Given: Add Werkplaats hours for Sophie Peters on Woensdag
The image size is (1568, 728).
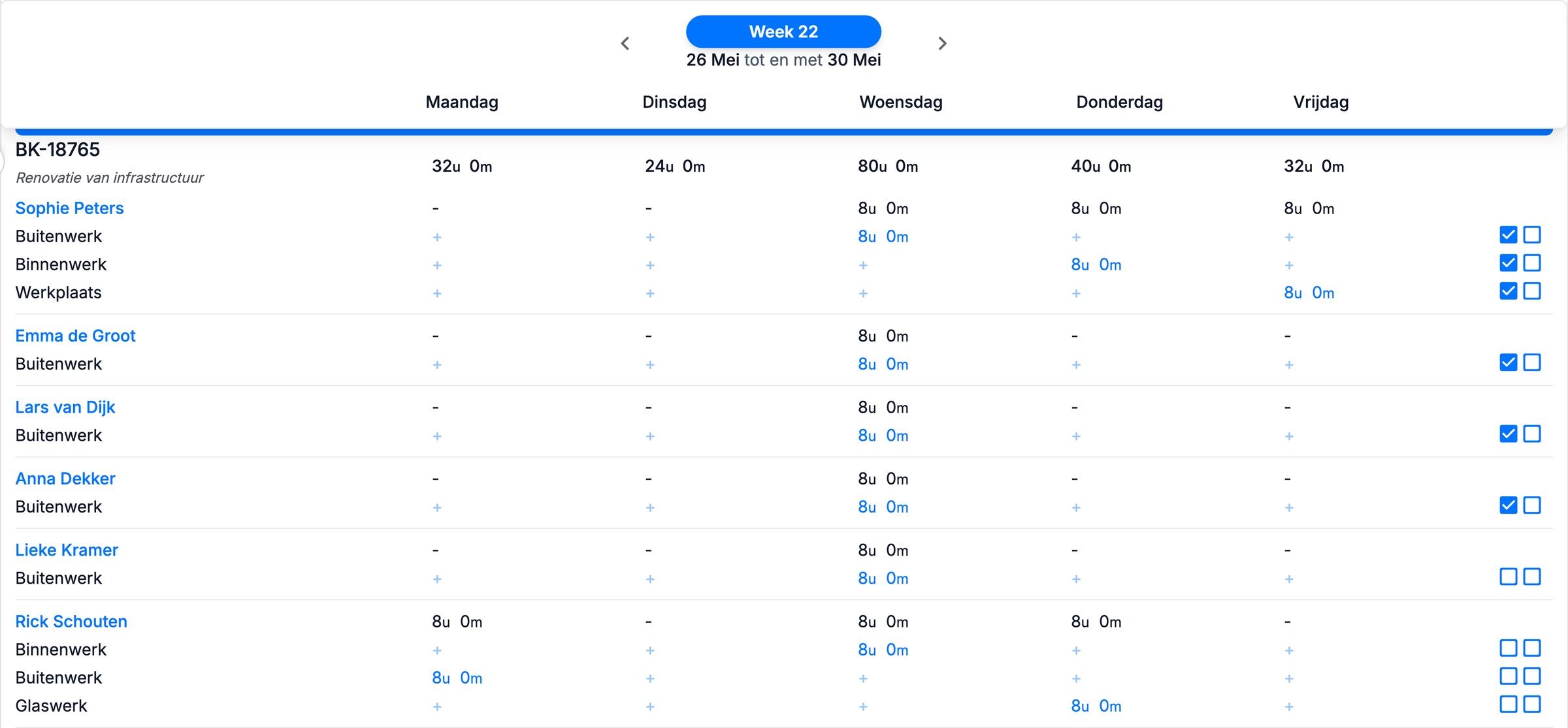Looking at the screenshot, I should click(864, 293).
